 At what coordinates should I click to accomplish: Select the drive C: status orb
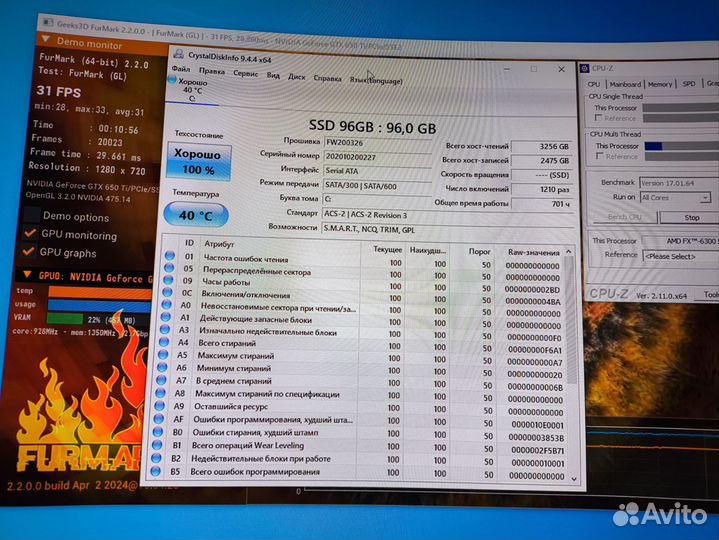tap(172, 79)
